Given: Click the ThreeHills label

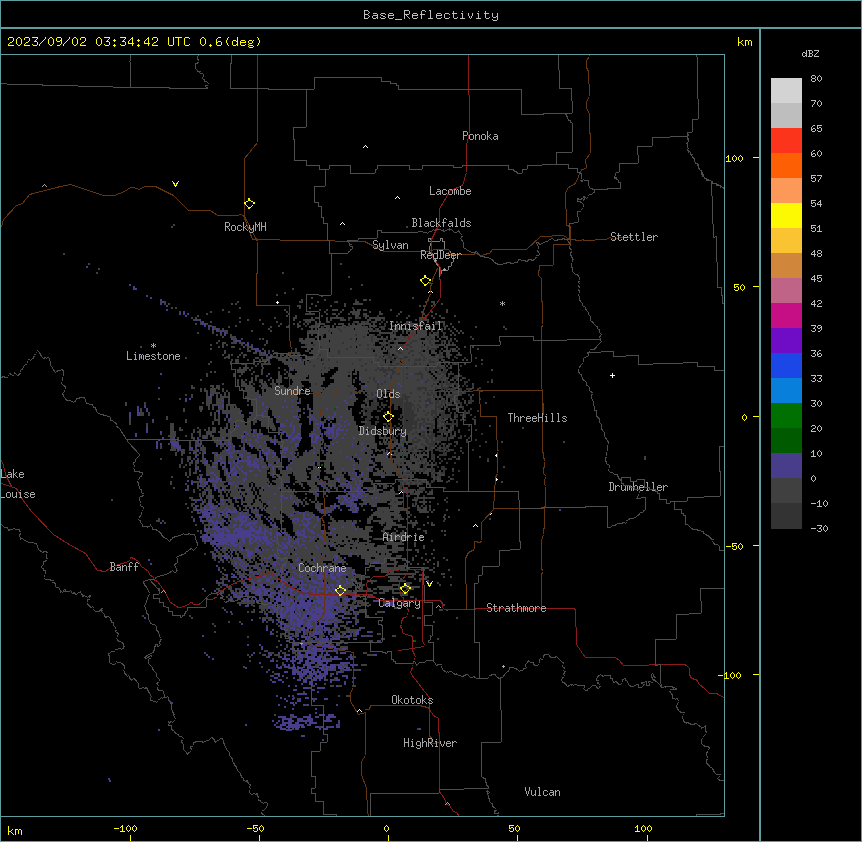Looking at the screenshot, I should point(537,418).
